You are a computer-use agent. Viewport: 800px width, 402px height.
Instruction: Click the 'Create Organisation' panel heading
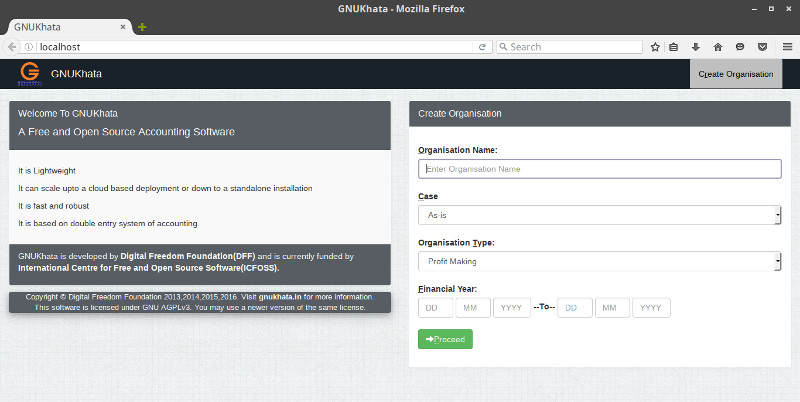[460, 114]
